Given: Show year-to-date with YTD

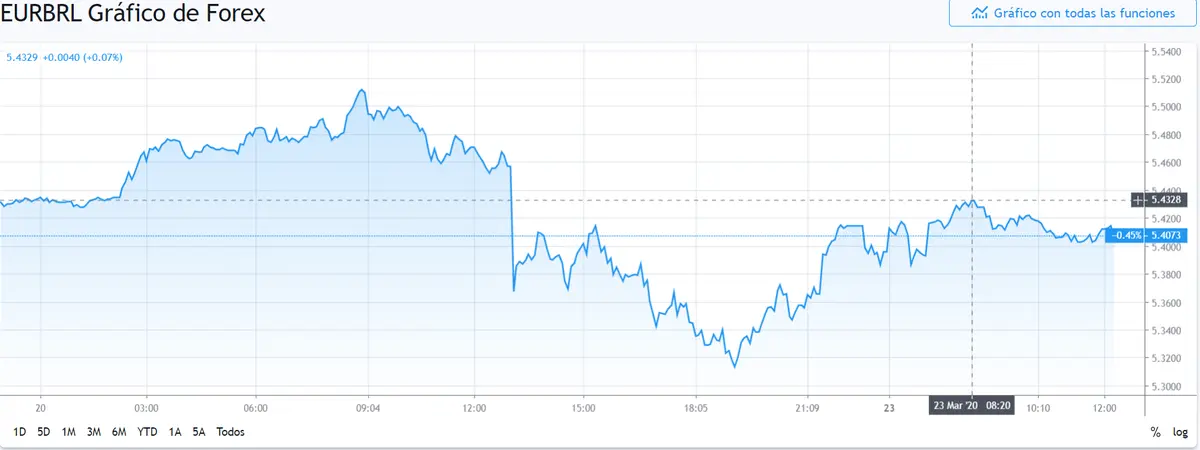Looking at the screenshot, I should (147, 432).
